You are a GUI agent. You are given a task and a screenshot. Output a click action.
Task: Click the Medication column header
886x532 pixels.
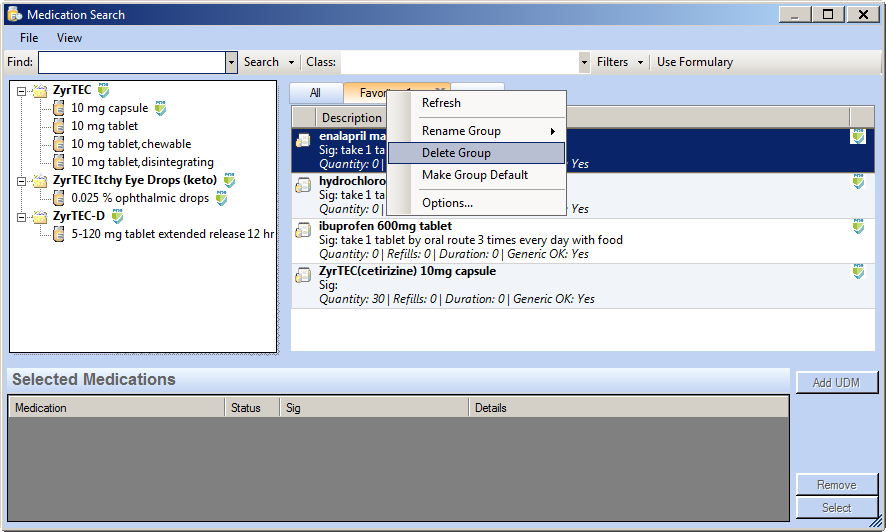click(x=116, y=408)
